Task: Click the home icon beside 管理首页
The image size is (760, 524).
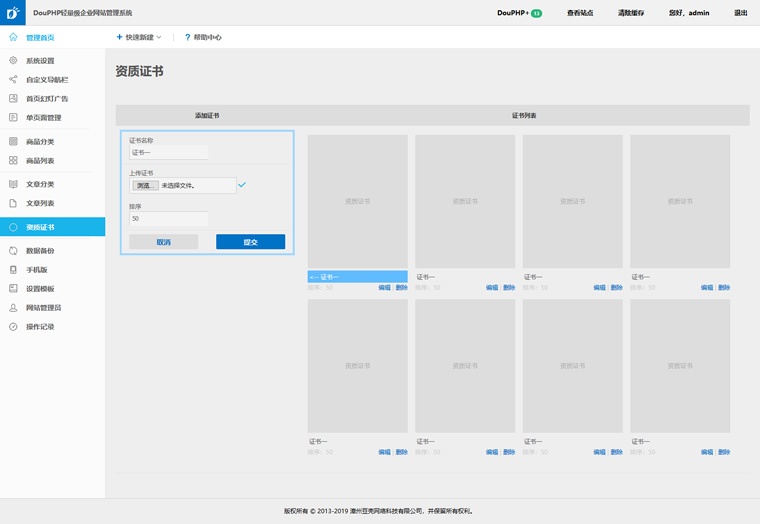Action: (x=13, y=37)
